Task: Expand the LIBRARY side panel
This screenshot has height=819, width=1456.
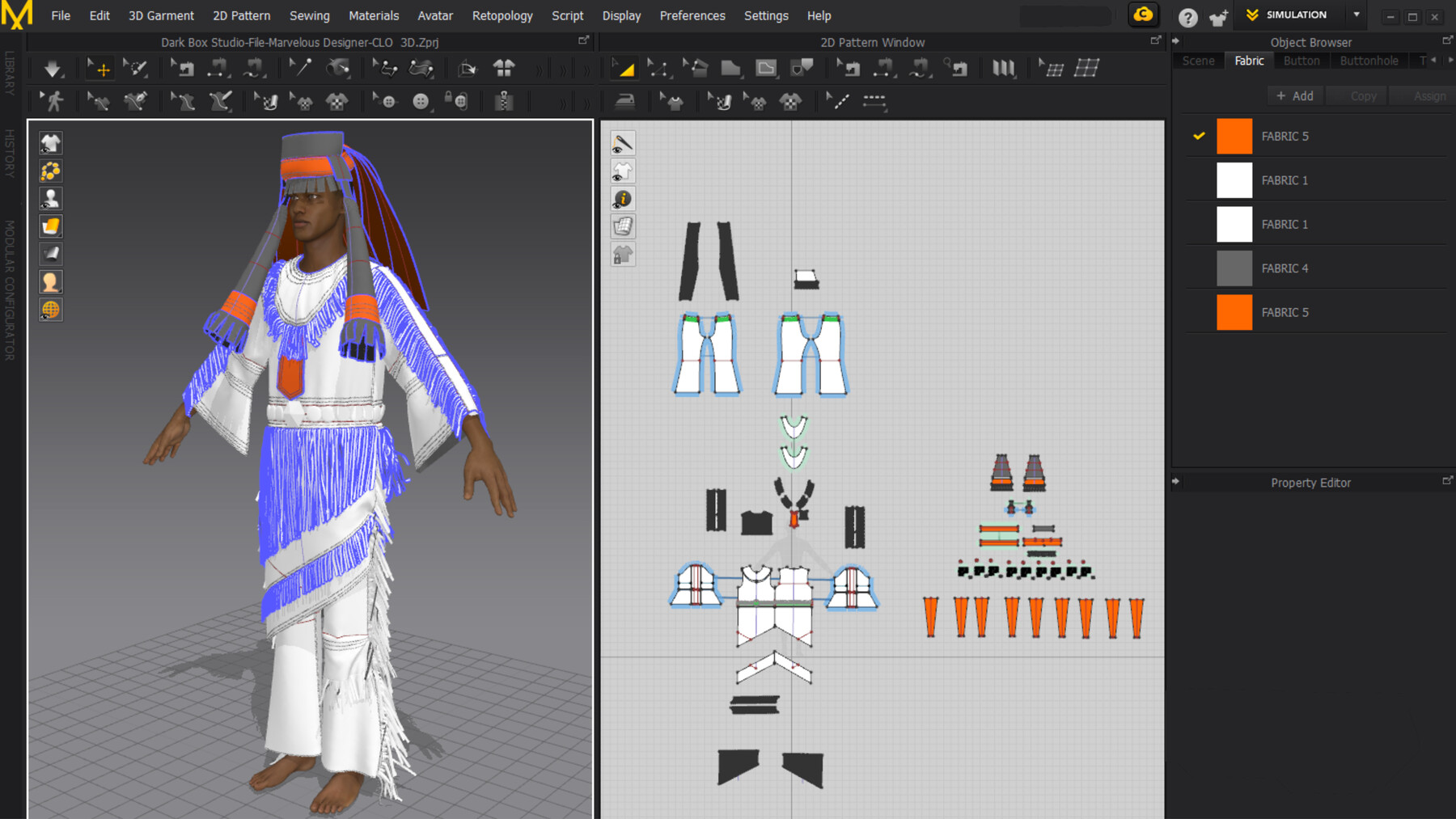Action: coord(10,74)
